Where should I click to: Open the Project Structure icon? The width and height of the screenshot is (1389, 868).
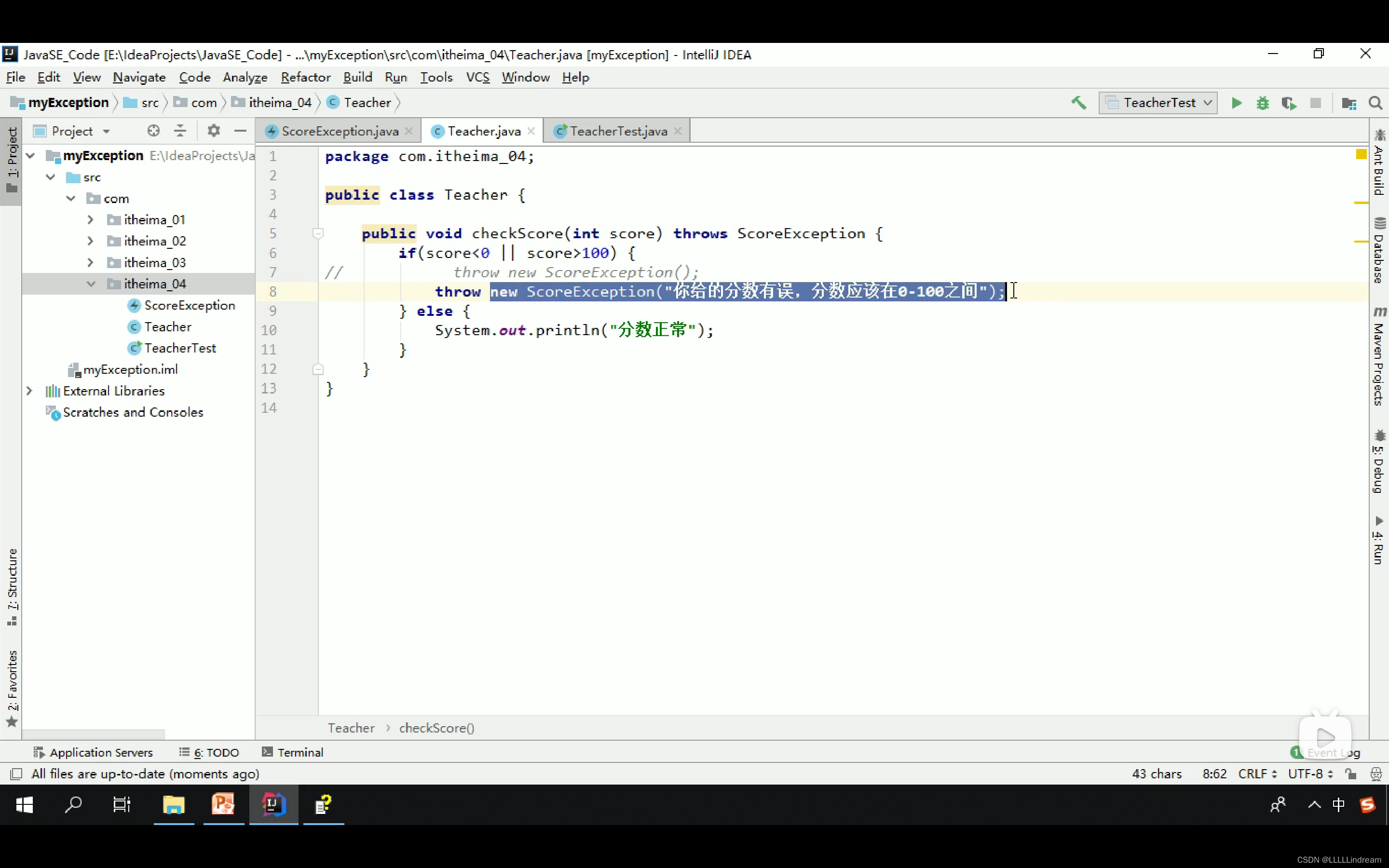point(1348,103)
